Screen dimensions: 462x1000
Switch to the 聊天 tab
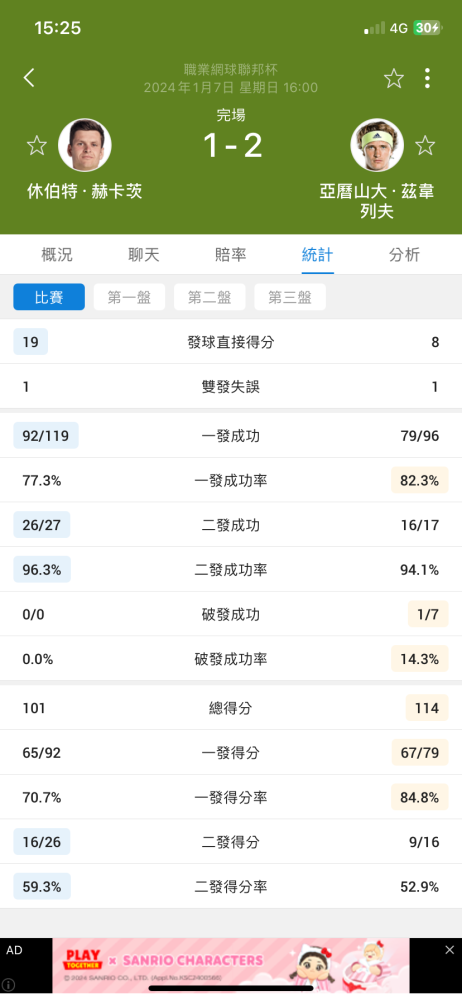click(144, 255)
